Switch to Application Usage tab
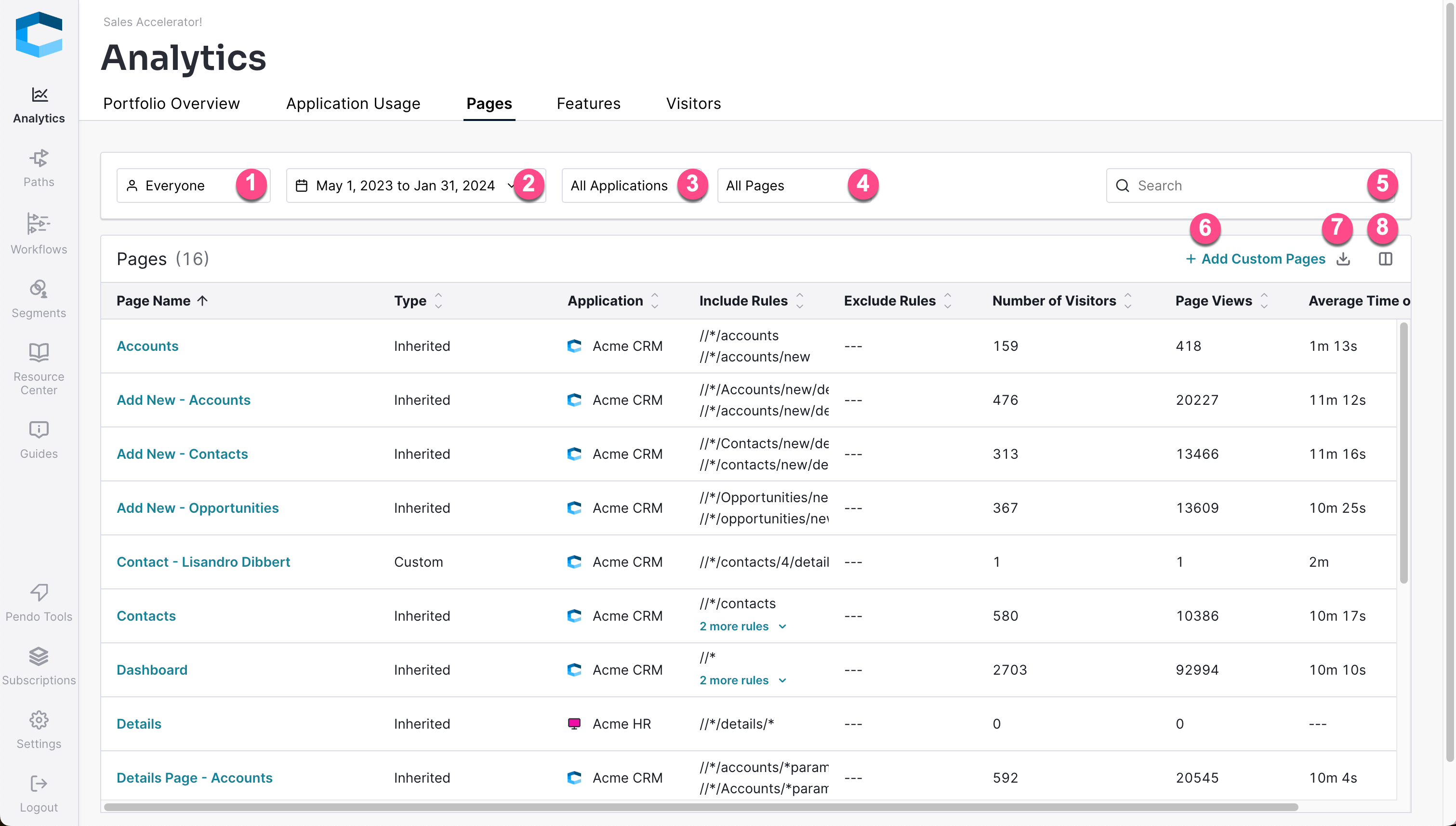This screenshot has width=1456, height=826. 353,103
